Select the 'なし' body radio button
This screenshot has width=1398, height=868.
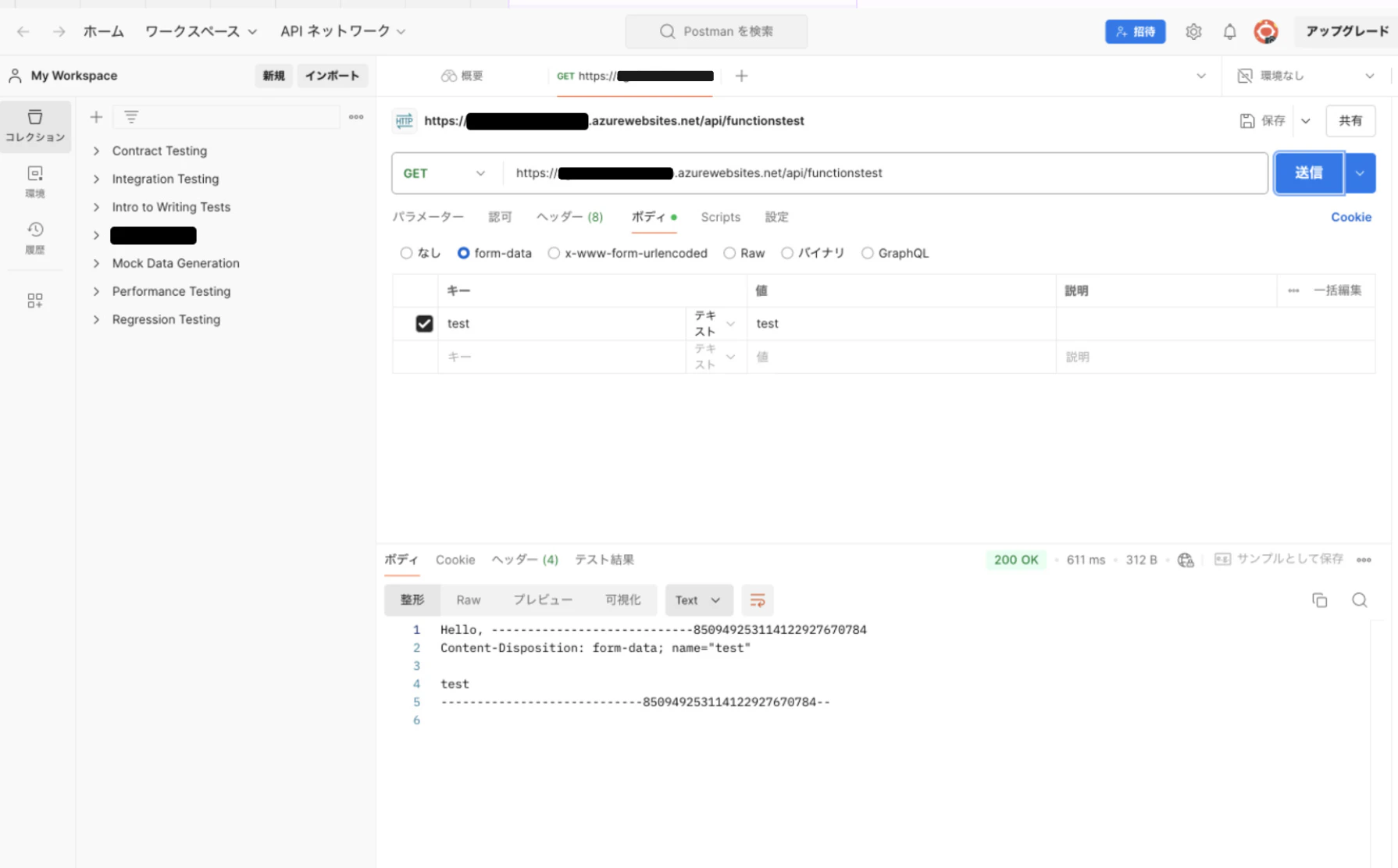[x=406, y=253]
